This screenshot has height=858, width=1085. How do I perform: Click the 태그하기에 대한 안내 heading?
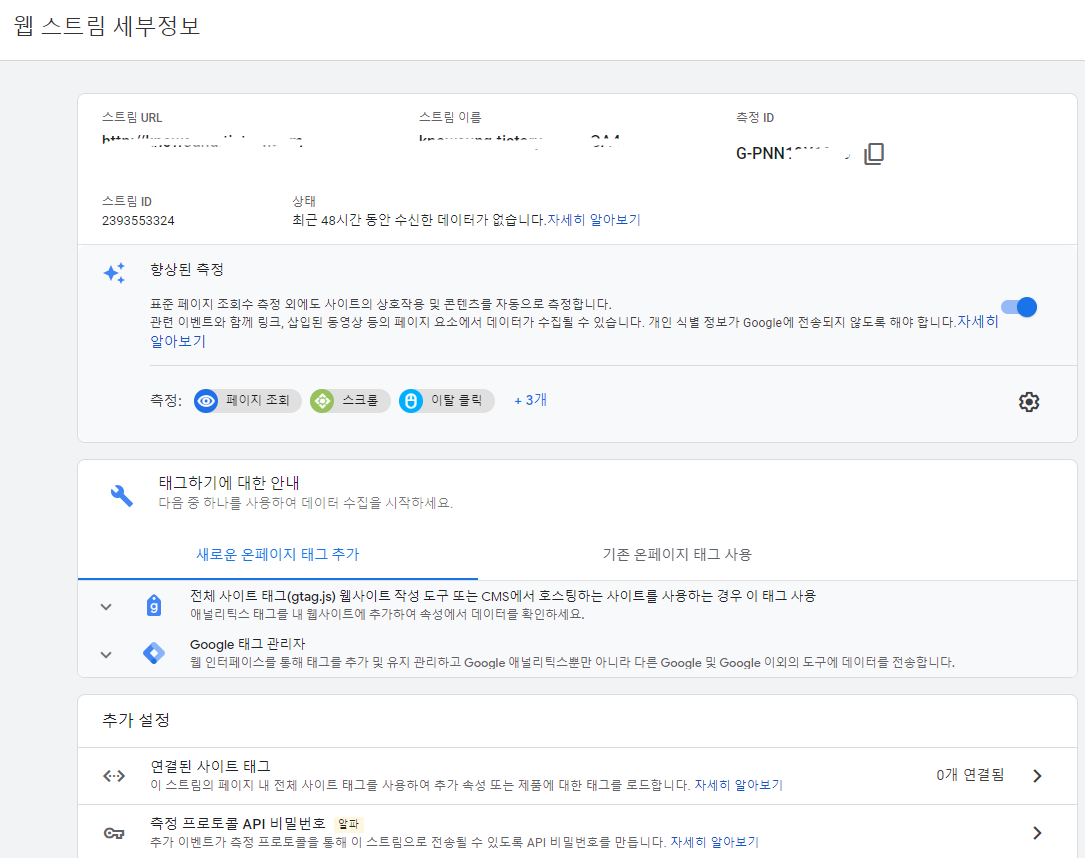(229, 483)
